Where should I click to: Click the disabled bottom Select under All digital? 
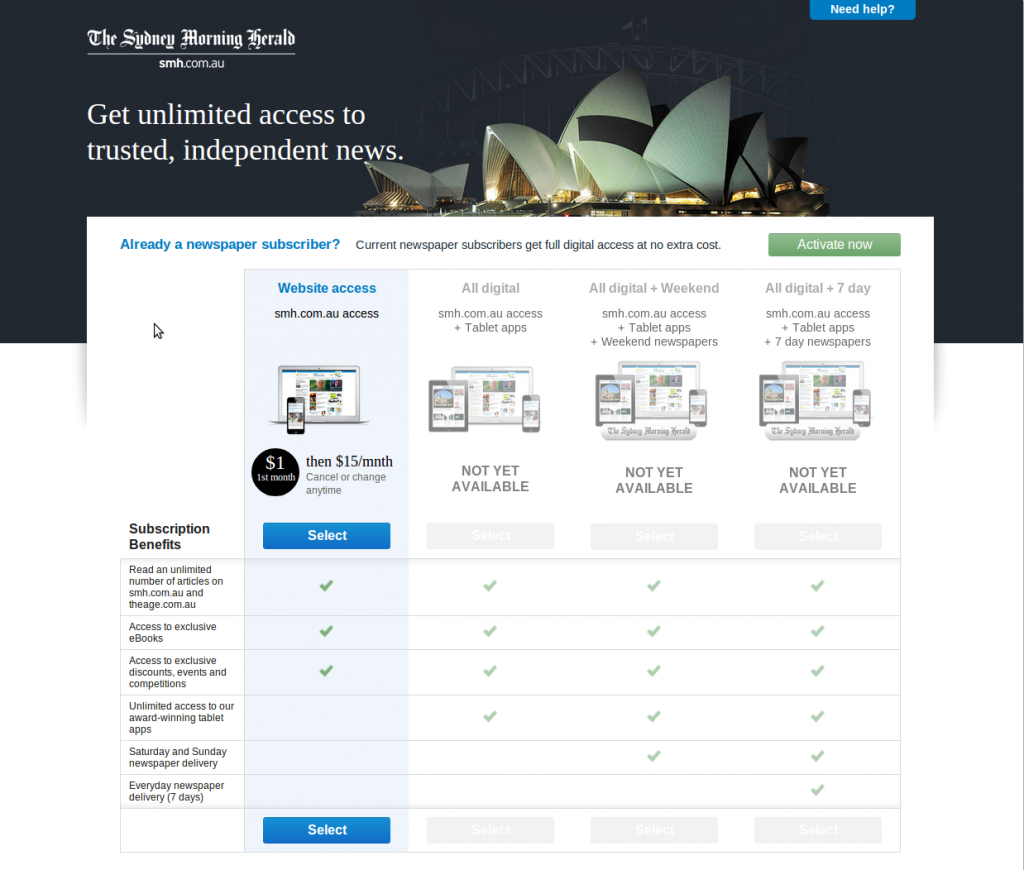(490, 830)
